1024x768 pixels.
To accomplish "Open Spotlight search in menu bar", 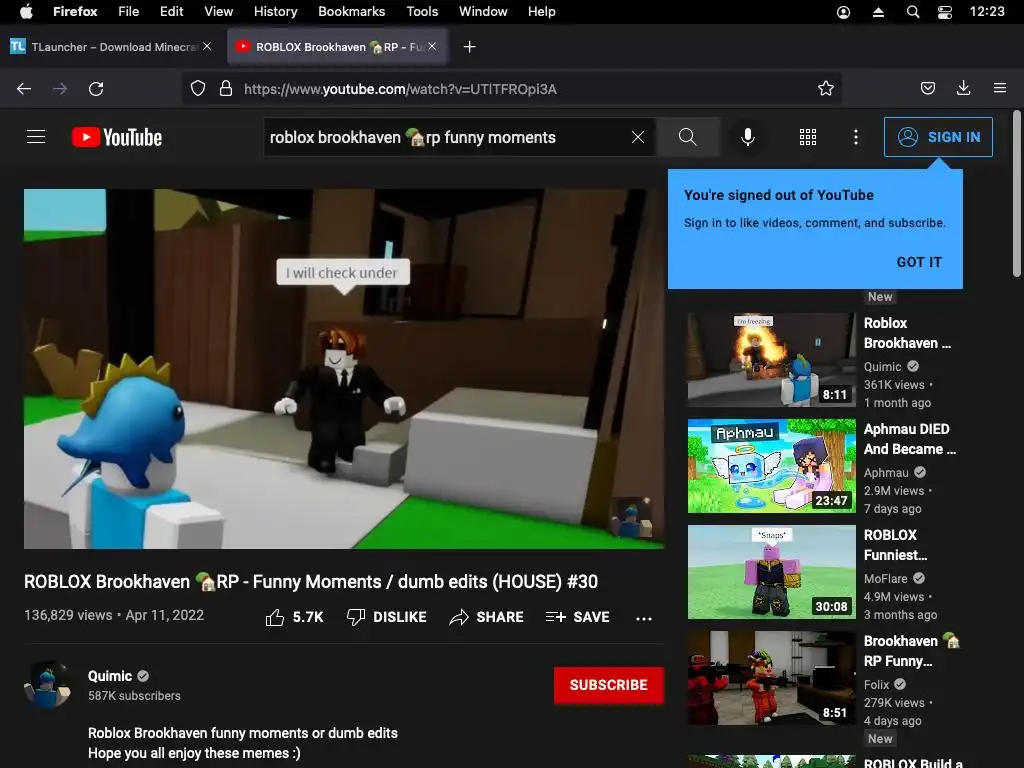I will 913,12.
